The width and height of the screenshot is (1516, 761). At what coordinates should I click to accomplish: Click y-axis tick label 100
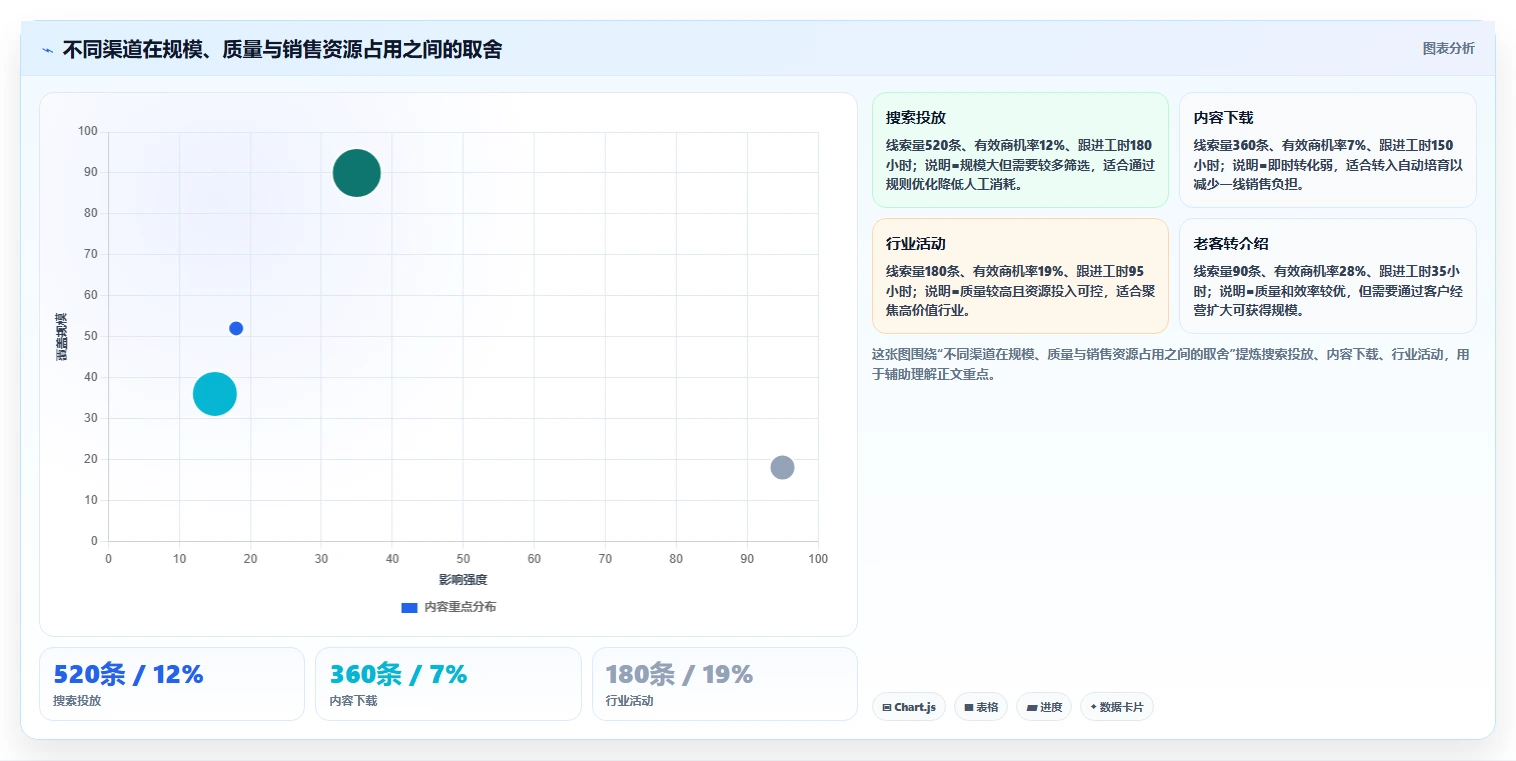[87, 131]
